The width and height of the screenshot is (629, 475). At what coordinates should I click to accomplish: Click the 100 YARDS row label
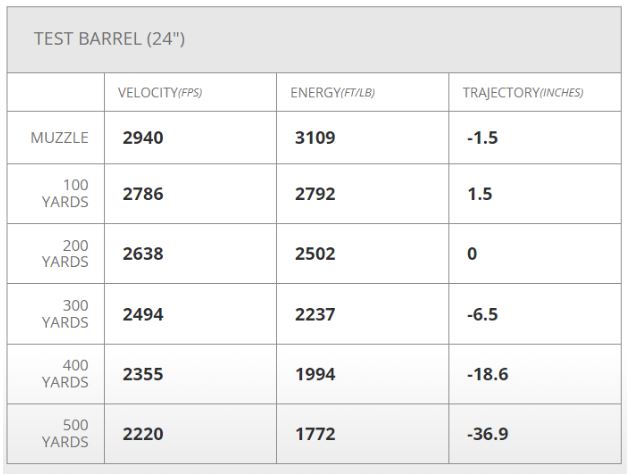[65, 193]
